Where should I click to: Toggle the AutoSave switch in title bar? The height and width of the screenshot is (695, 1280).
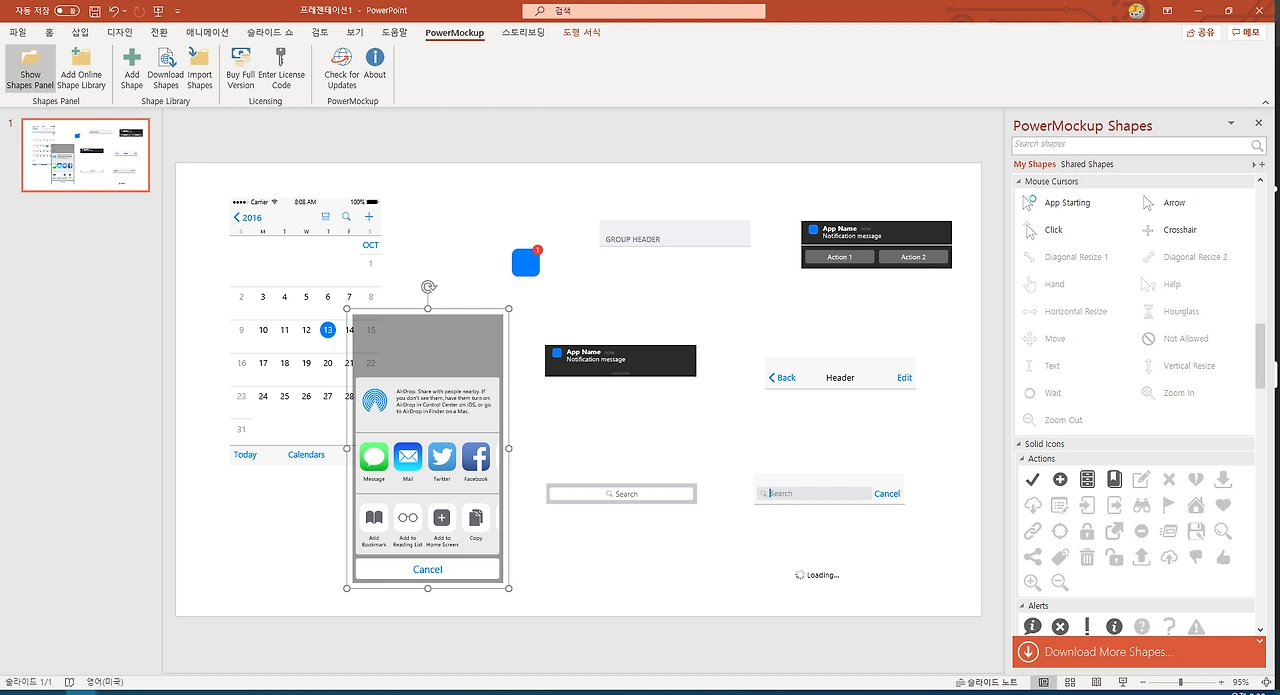point(67,11)
